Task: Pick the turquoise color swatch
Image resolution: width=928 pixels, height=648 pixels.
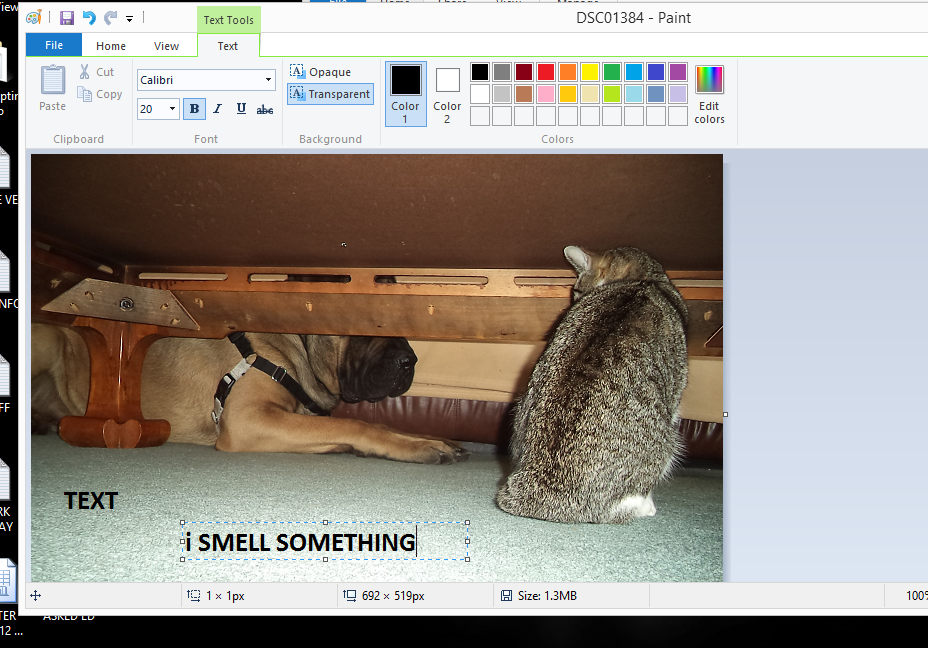Action: (x=634, y=72)
